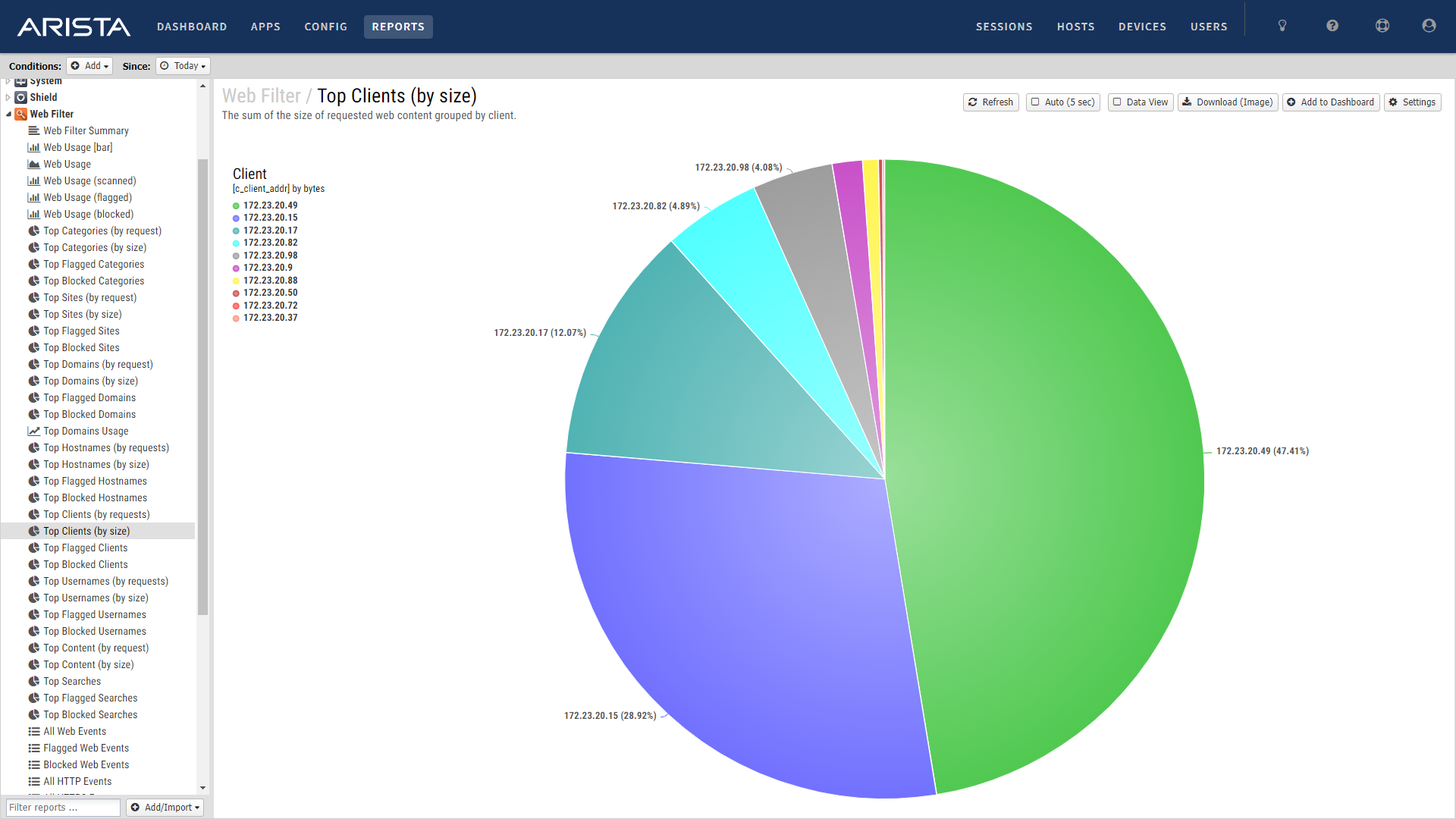This screenshot has height=819, width=1456.
Task: Click the Download (Image) icon button
Action: coord(1228,102)
